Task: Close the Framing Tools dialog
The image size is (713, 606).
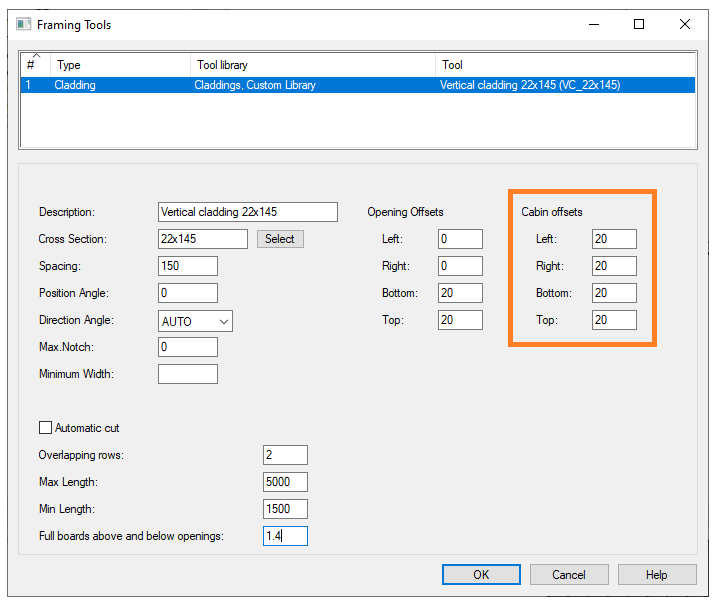Action: [x=683, y=25]
